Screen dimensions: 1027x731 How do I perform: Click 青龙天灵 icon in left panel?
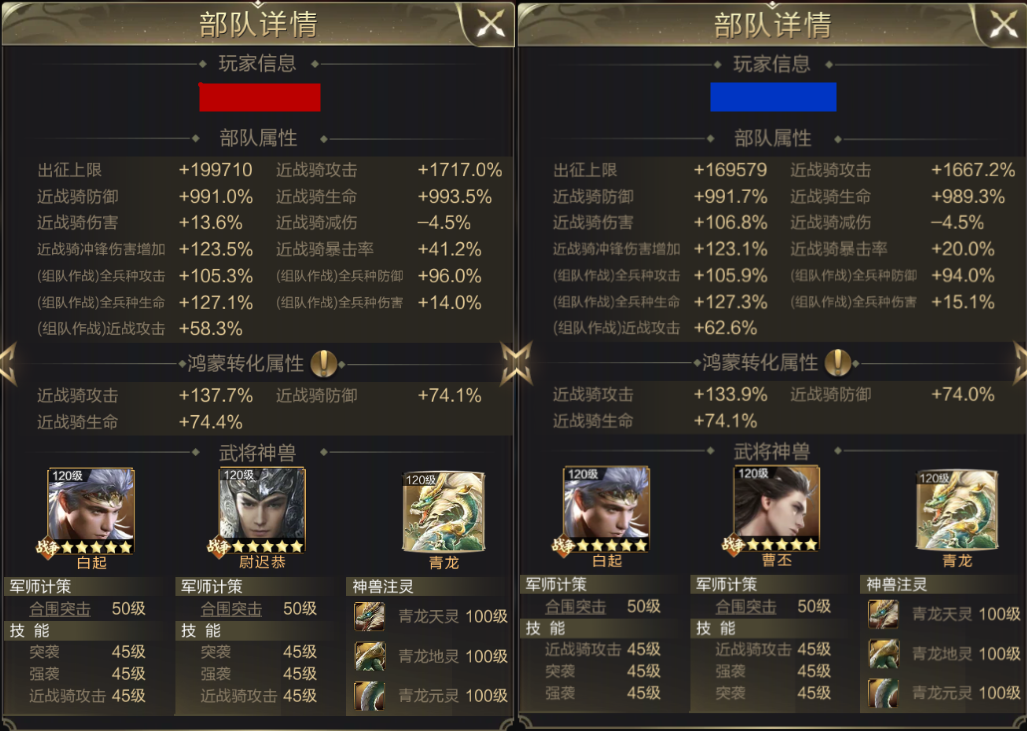click(369, 616)
